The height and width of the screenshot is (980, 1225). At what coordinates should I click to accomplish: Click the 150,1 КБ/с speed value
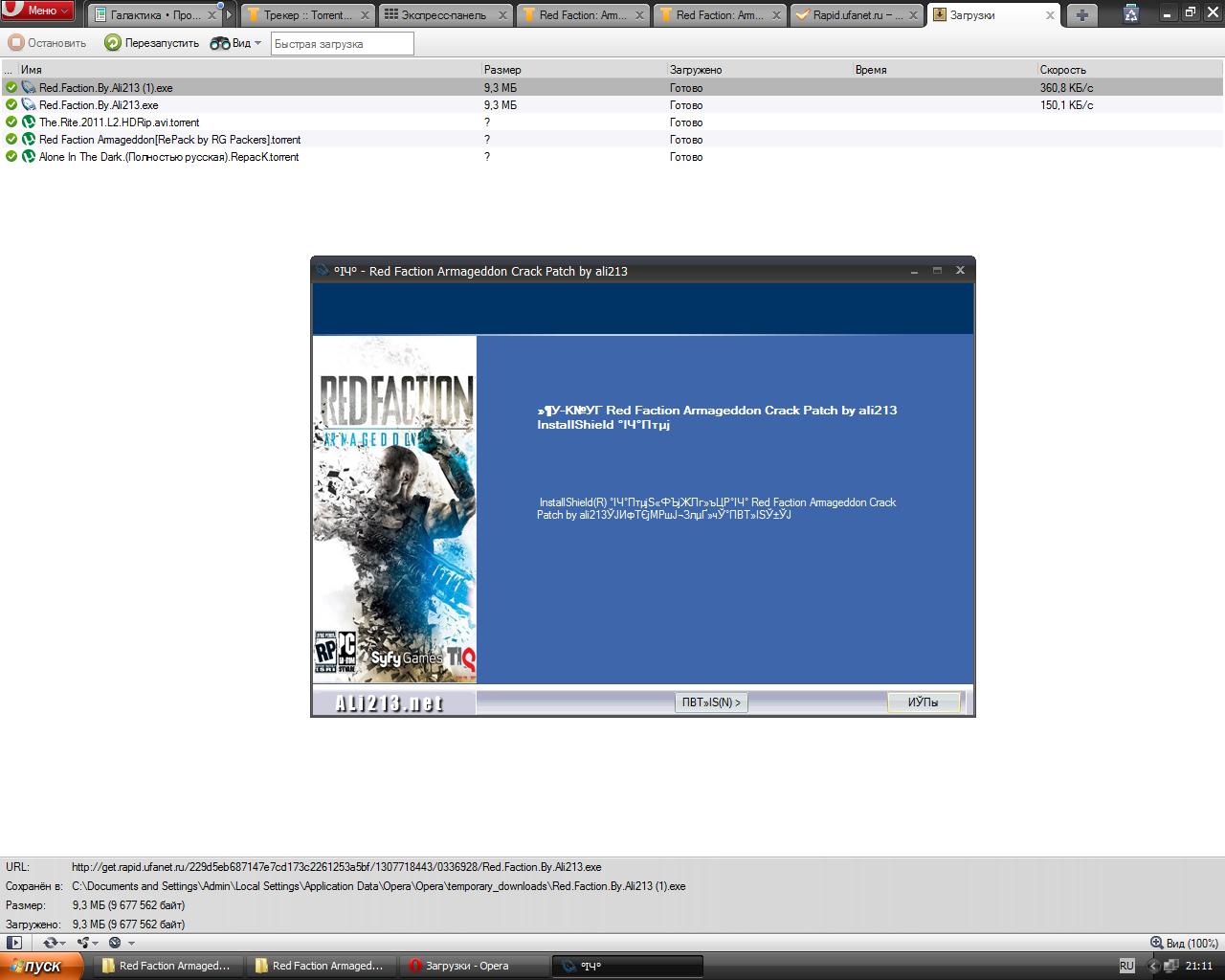(x=1066, y=105)
